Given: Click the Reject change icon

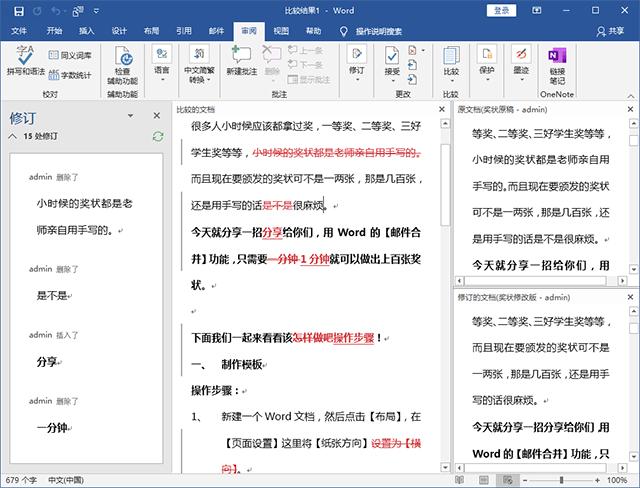Looking at the screenshot, I should 412,50.
